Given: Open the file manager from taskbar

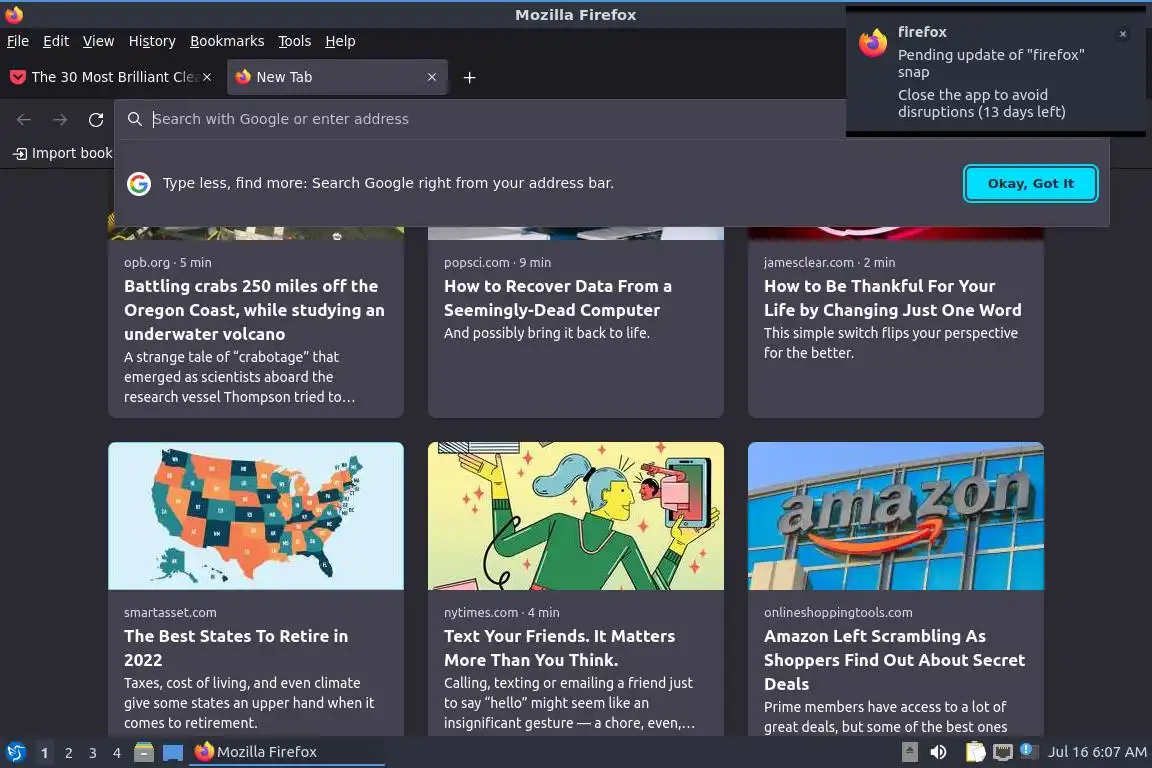Looking at the screenshot, I should (144, 752).
